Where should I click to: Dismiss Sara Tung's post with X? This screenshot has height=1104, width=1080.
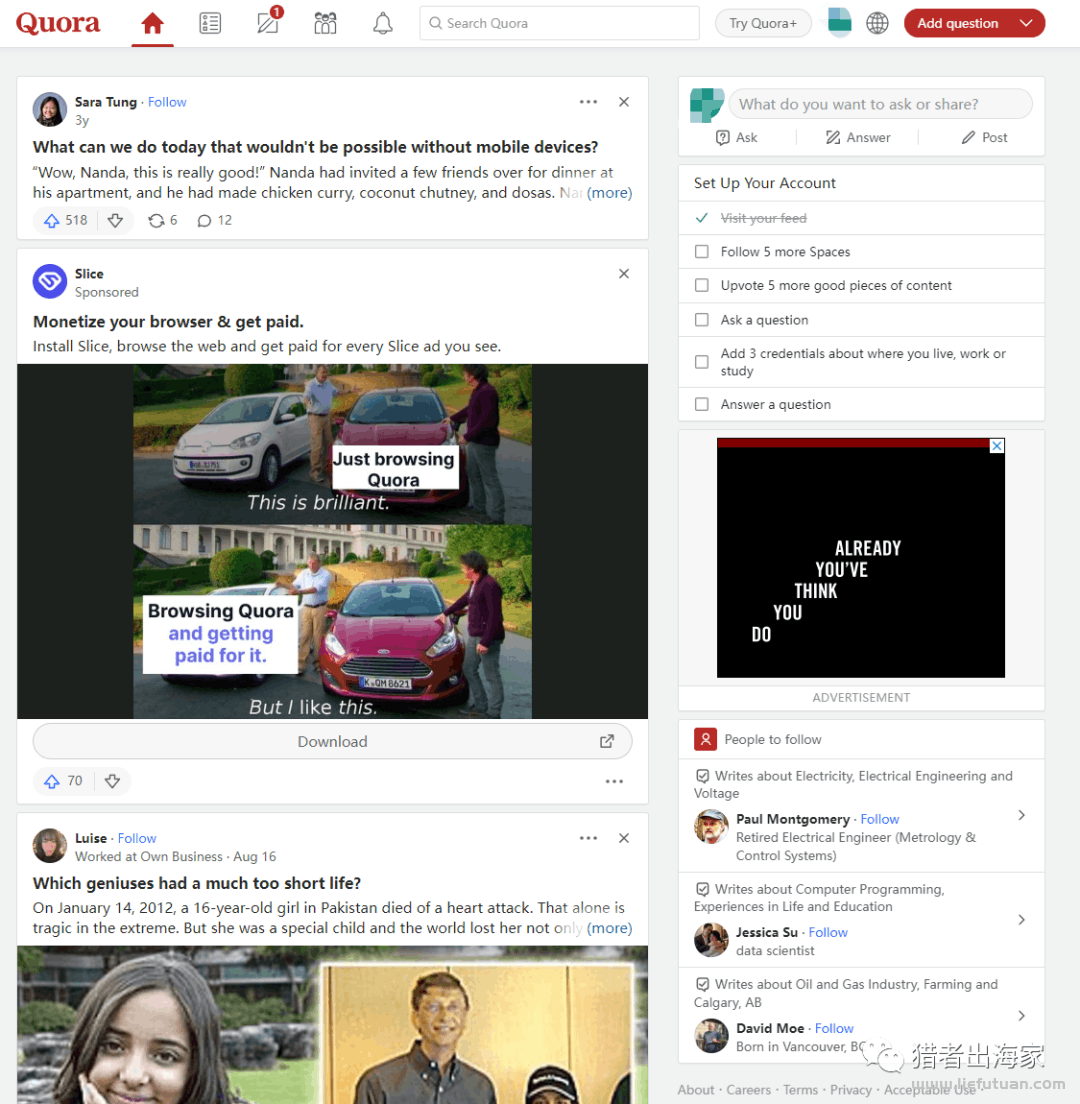point(624,102)
